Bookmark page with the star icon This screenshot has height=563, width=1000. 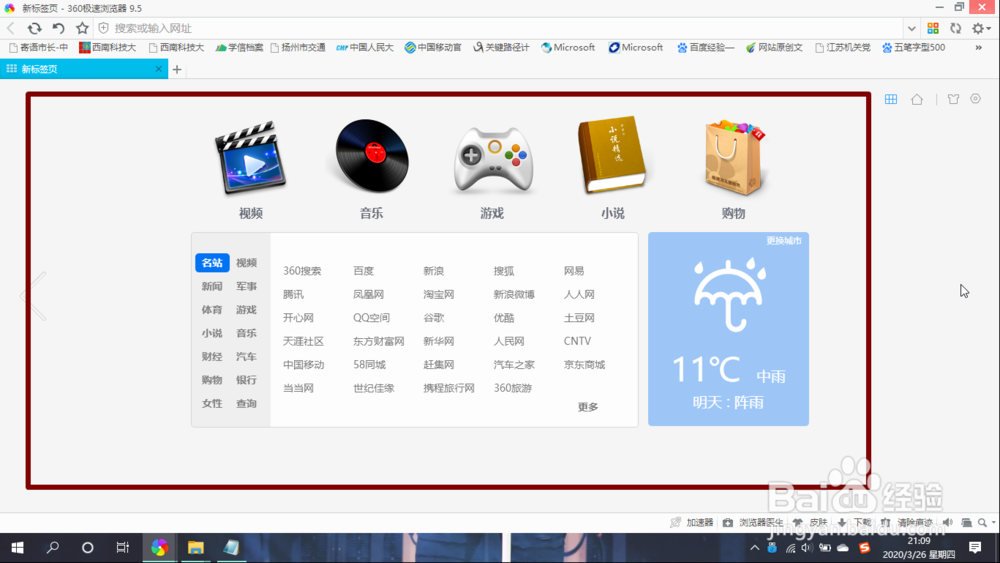coord(82,28)
